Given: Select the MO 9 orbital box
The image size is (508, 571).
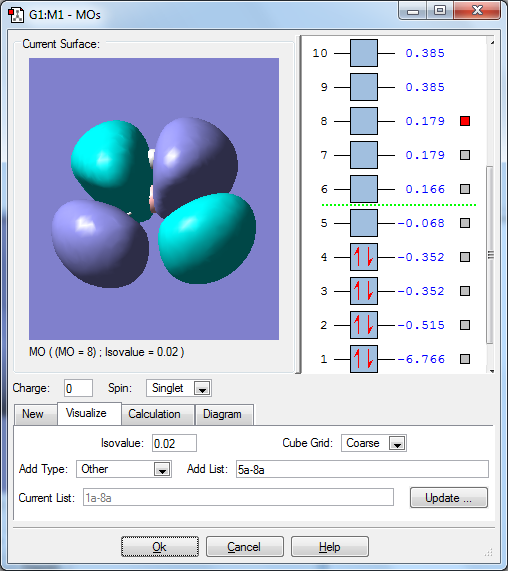Looking at the screenshot, I should point(364,87).
